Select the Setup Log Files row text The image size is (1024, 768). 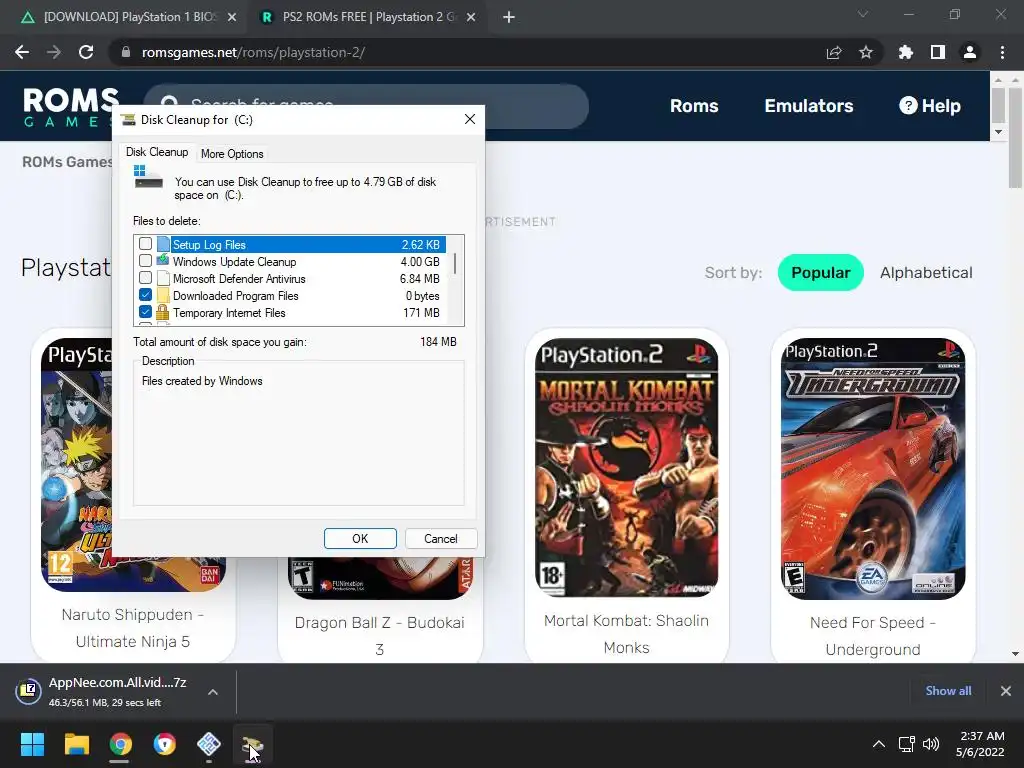209,245
